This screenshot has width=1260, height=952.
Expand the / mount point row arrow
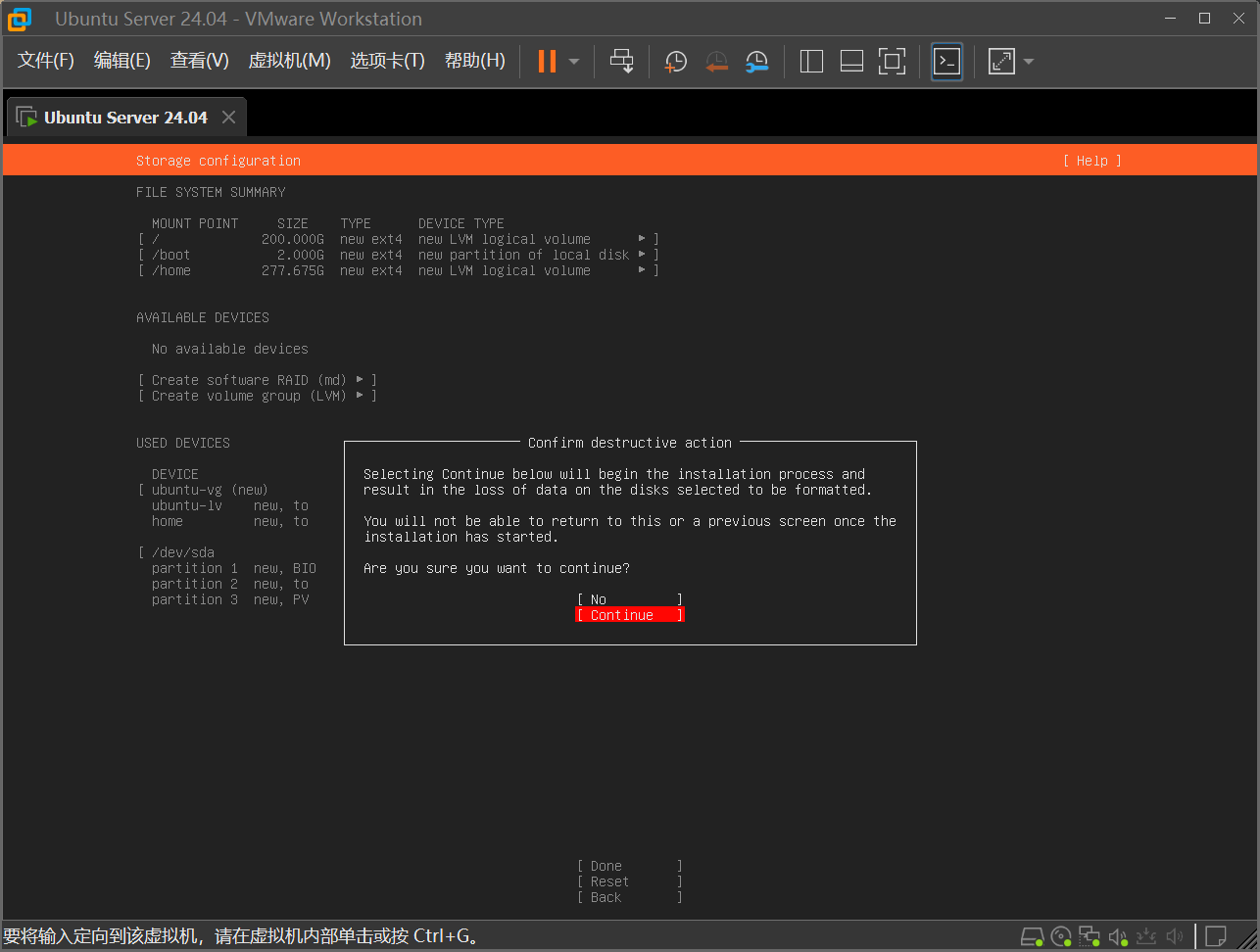click(643, 239)
